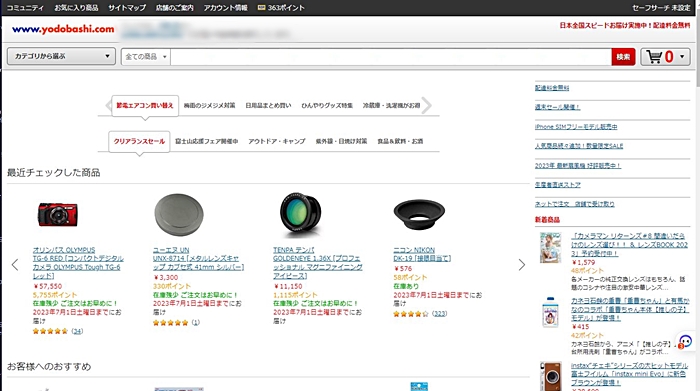The image size is (700, 391).
Task: Open the ニコン NIKON DK-19 product link
Action: [x=422, y=254]
